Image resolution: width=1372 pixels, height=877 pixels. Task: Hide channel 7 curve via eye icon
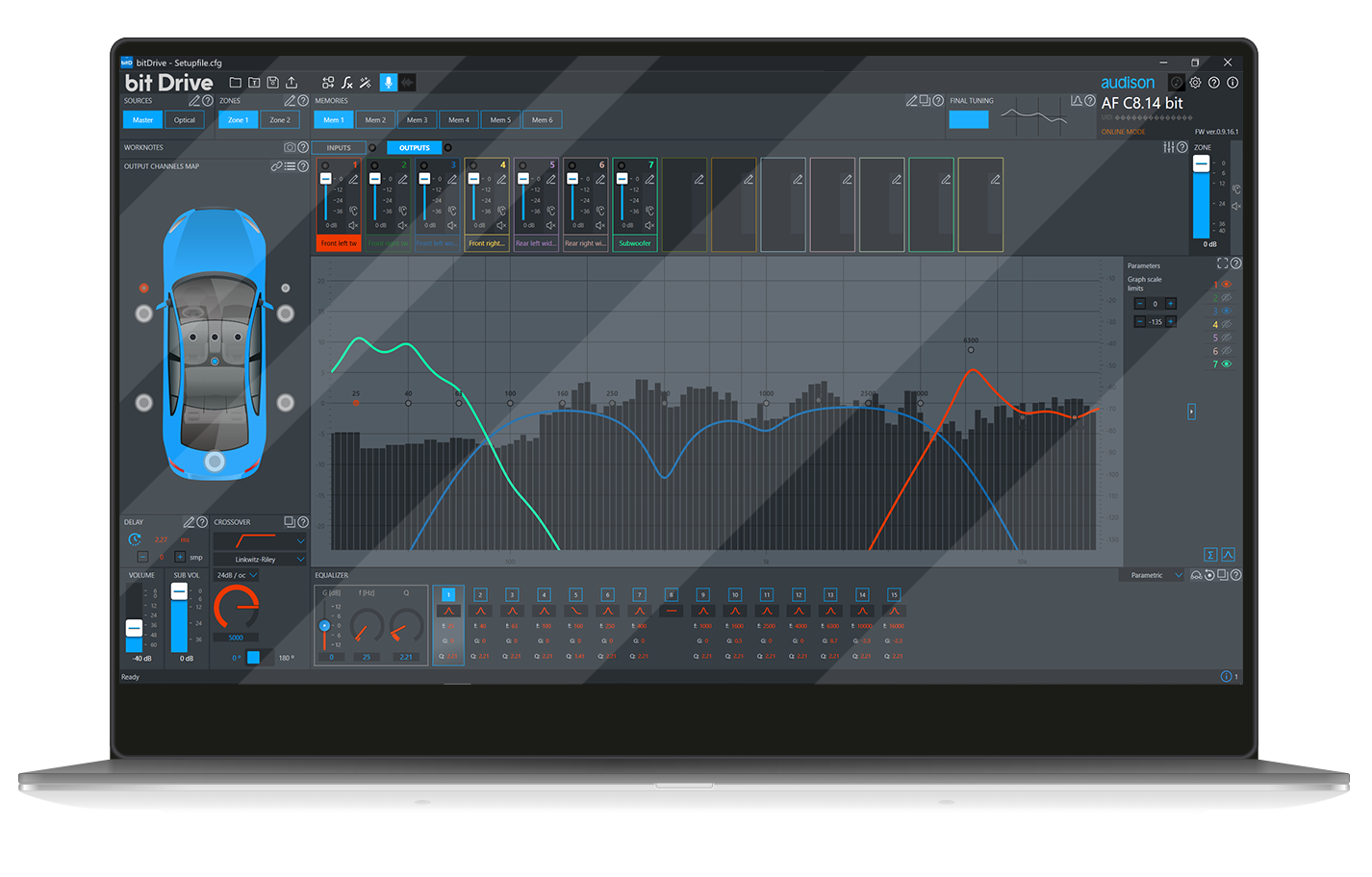tap(1226, 364)
